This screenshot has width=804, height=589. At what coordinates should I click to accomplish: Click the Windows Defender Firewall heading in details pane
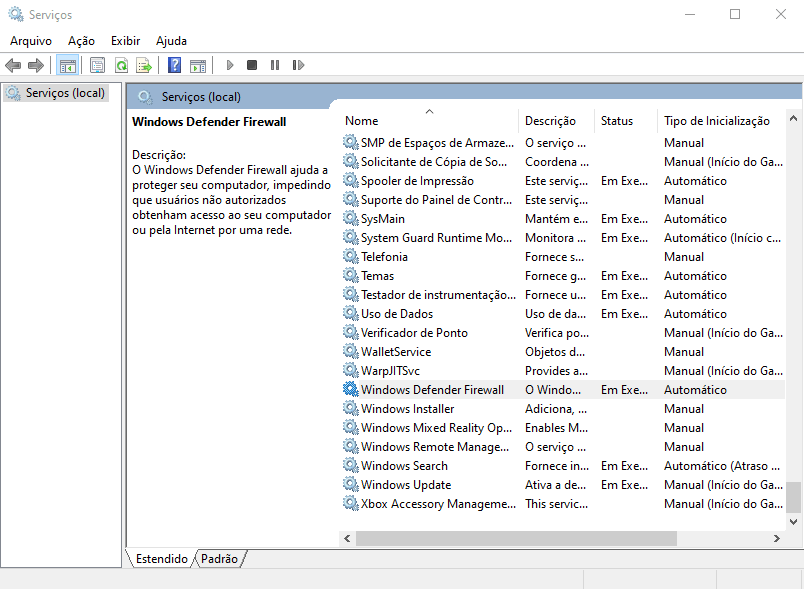pyautogui.click(x=209, y=121)
